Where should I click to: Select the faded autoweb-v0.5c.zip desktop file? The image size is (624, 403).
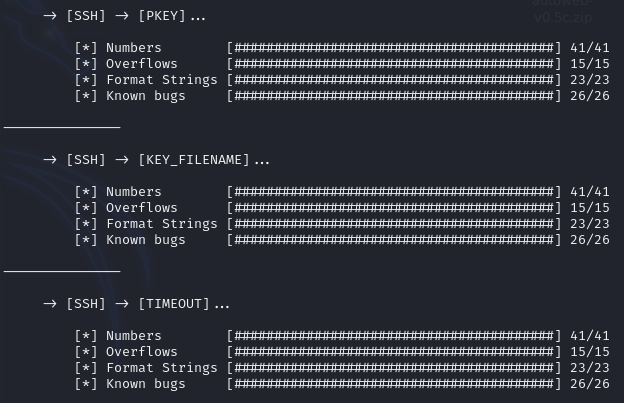point(563,11)
